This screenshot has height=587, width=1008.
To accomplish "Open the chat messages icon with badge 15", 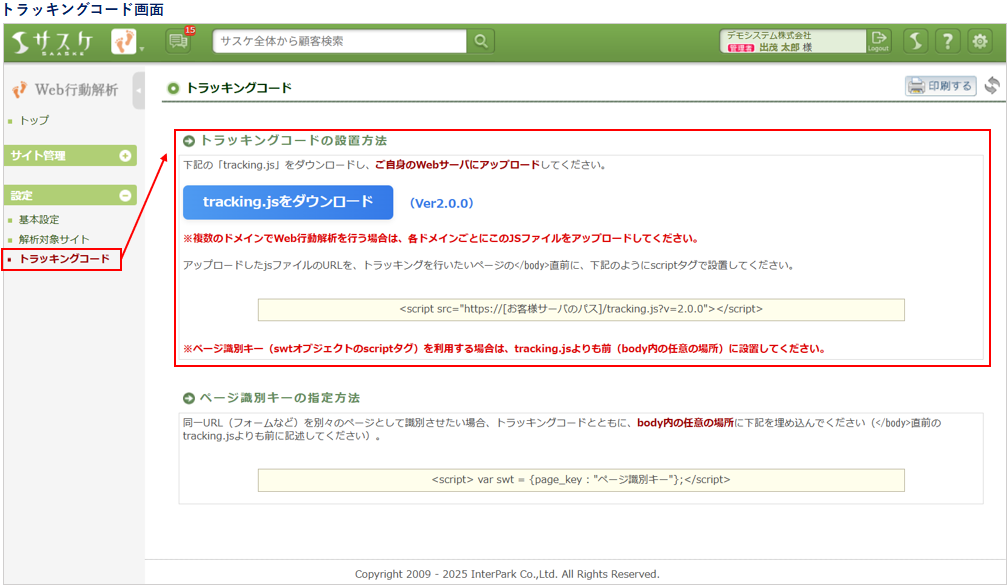I will pos(178,42).
